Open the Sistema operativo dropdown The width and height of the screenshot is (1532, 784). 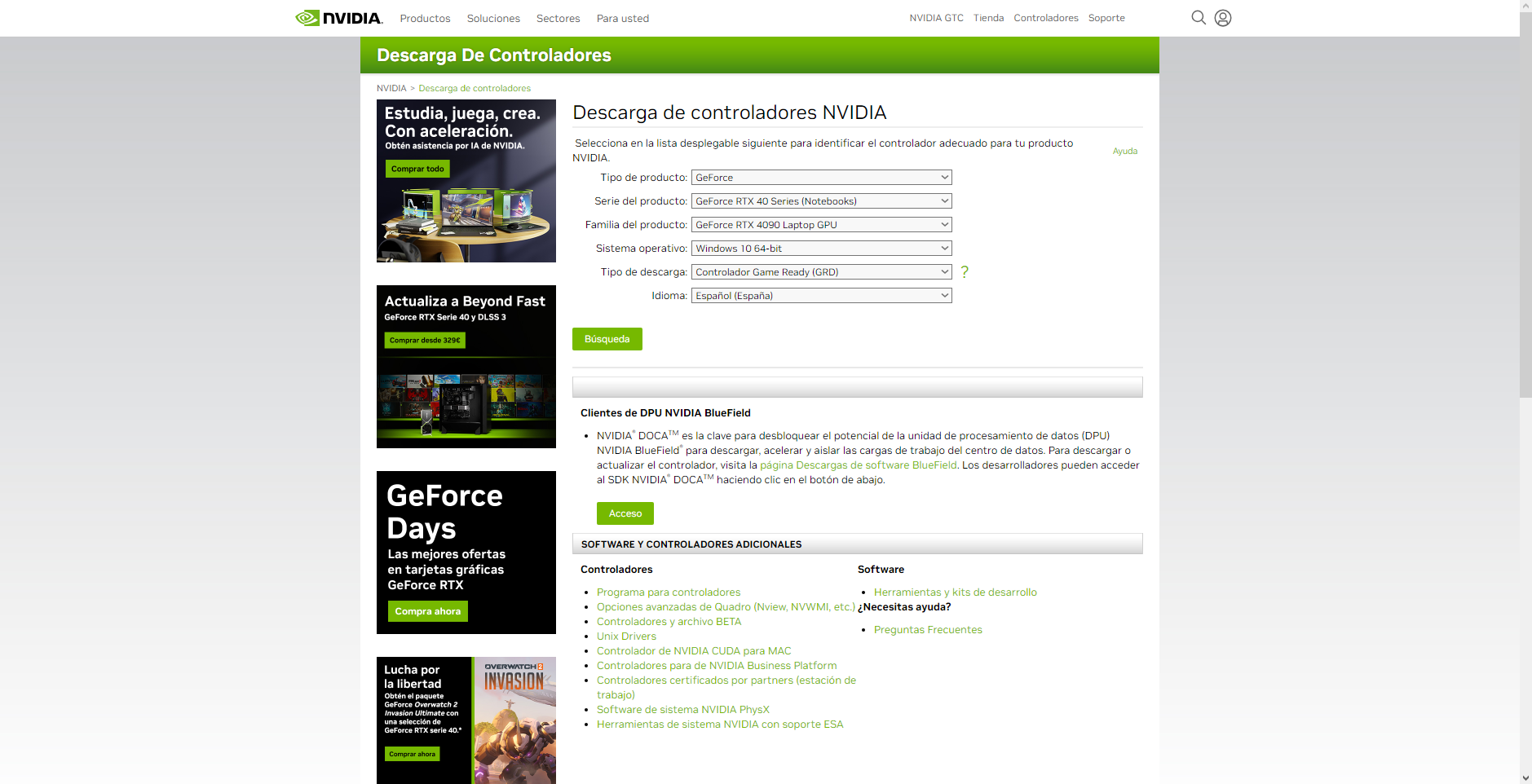(x=822, y=249)
